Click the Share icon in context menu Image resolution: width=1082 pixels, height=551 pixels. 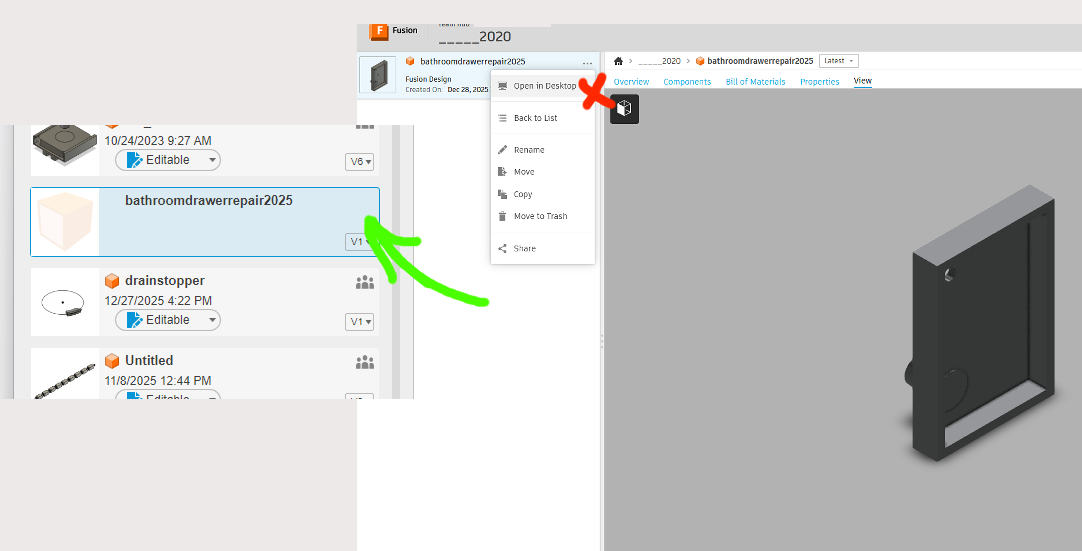click(502, 249)
